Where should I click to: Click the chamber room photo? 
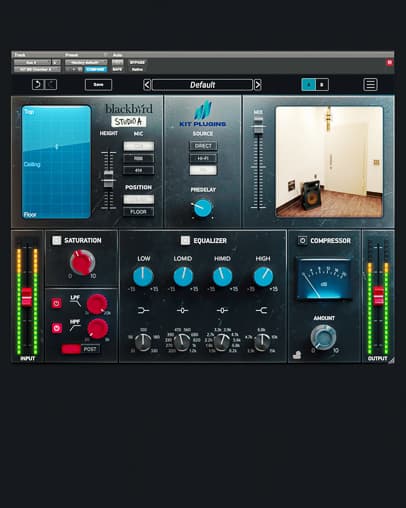(x=329, y=162)
